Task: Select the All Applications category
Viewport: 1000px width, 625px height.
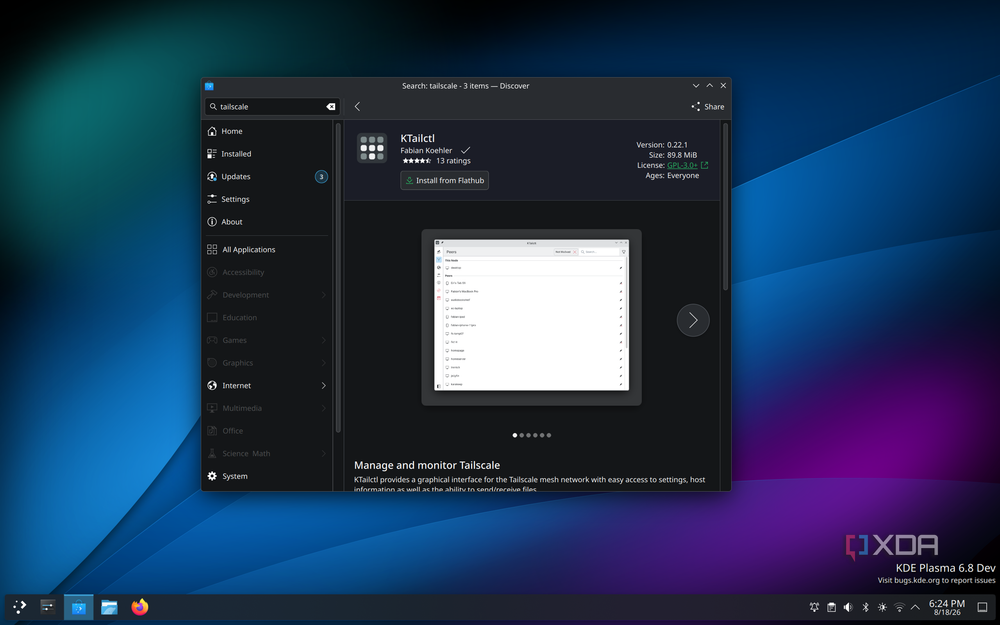Action: coord(268,249)
